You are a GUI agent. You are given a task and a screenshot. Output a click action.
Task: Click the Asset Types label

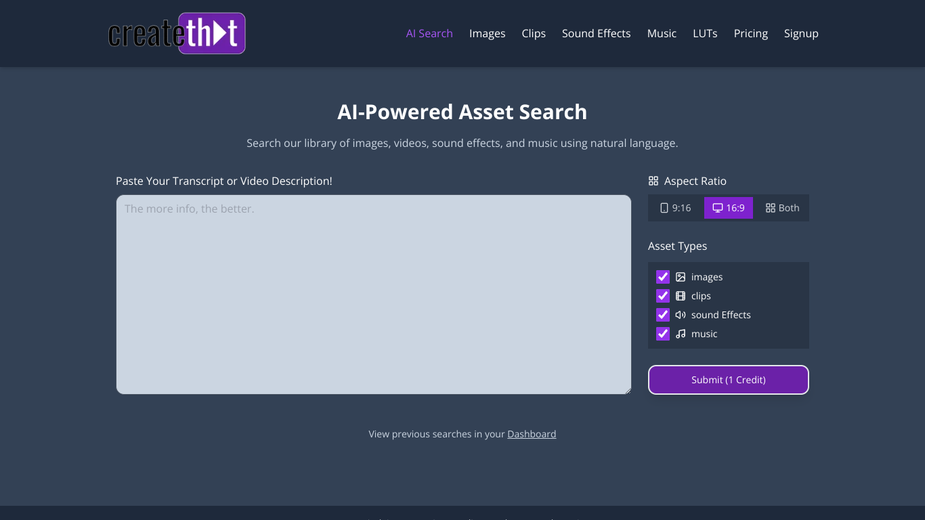tap(677, 246)
